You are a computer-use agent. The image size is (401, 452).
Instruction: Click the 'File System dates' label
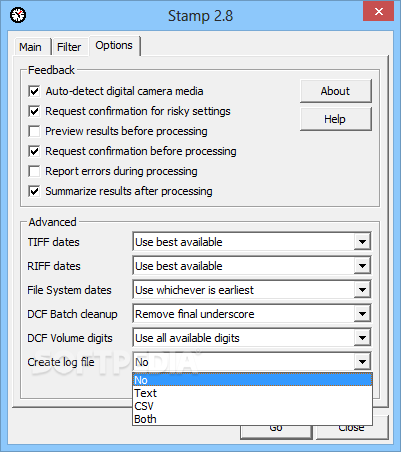click(x=69, y=290)
